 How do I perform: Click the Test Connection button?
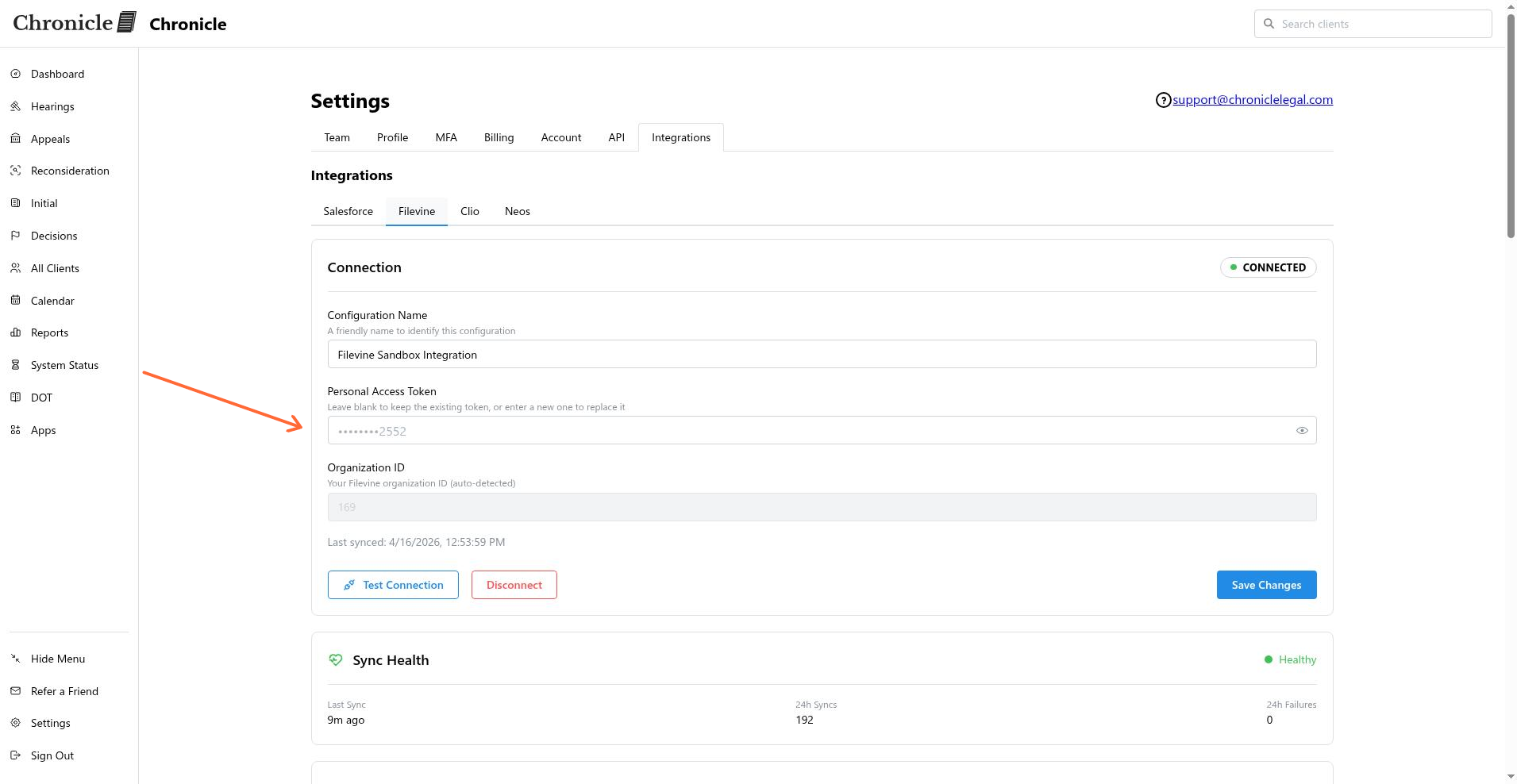tap(393, 585)
